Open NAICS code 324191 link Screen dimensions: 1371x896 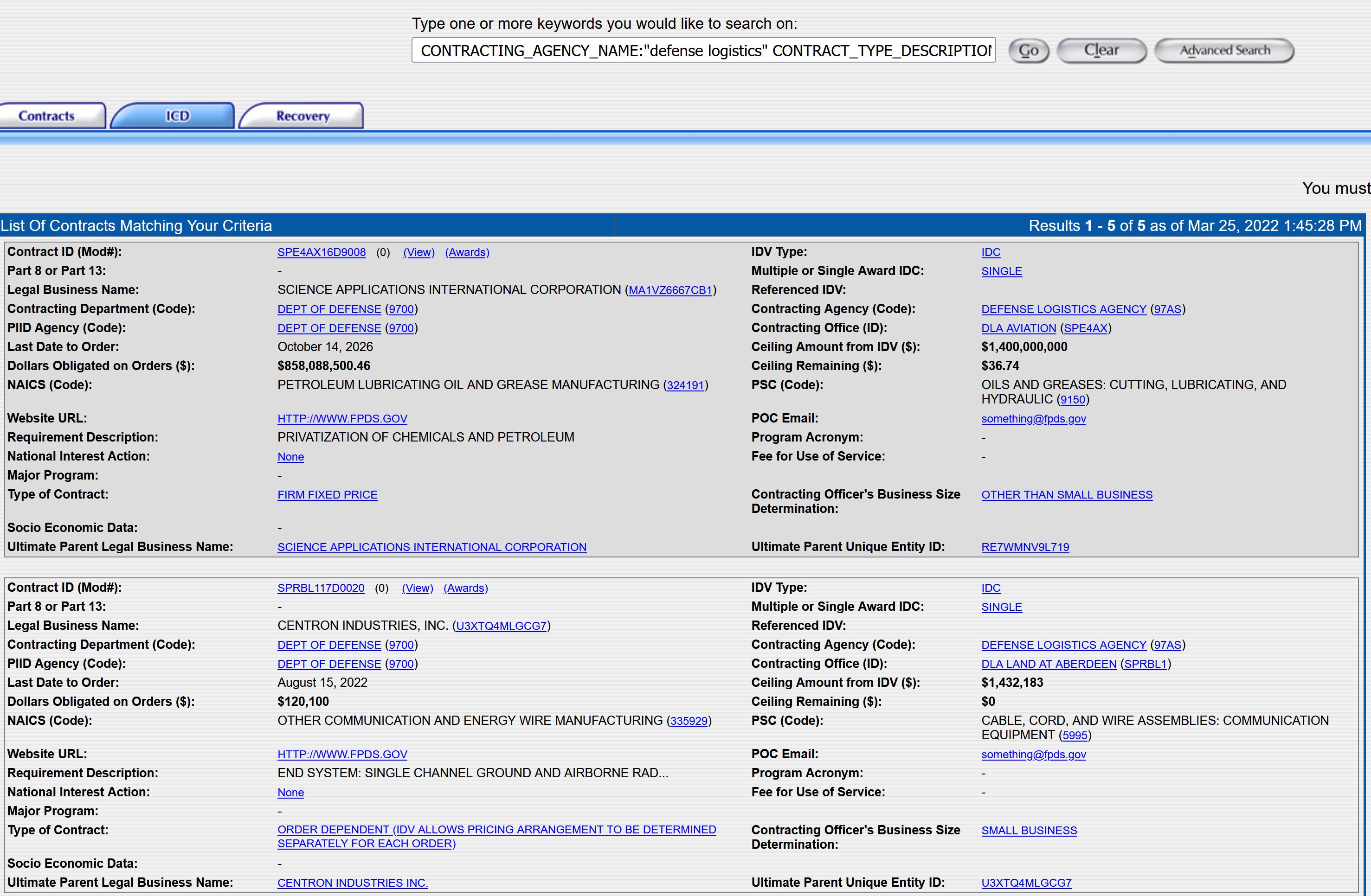[x=686, y=385]
